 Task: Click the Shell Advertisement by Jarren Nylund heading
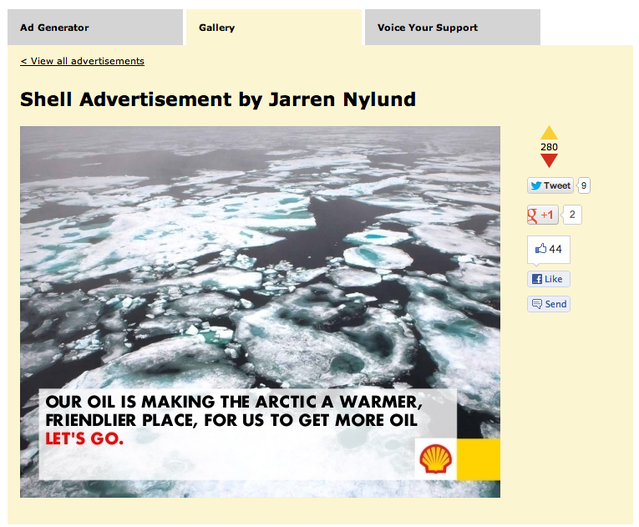218,99
